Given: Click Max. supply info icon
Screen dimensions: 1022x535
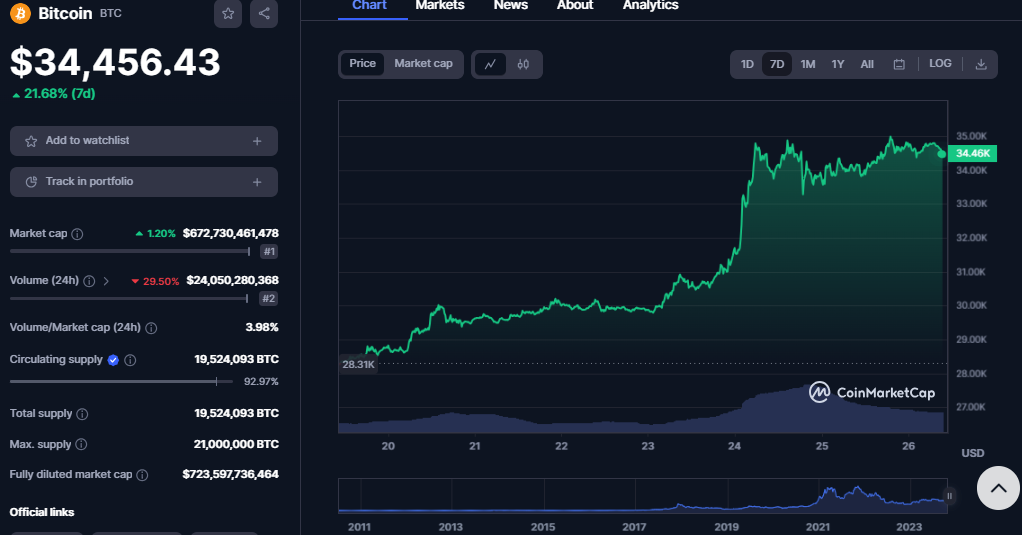Looking at the screenshot, I should click(81, 444).
